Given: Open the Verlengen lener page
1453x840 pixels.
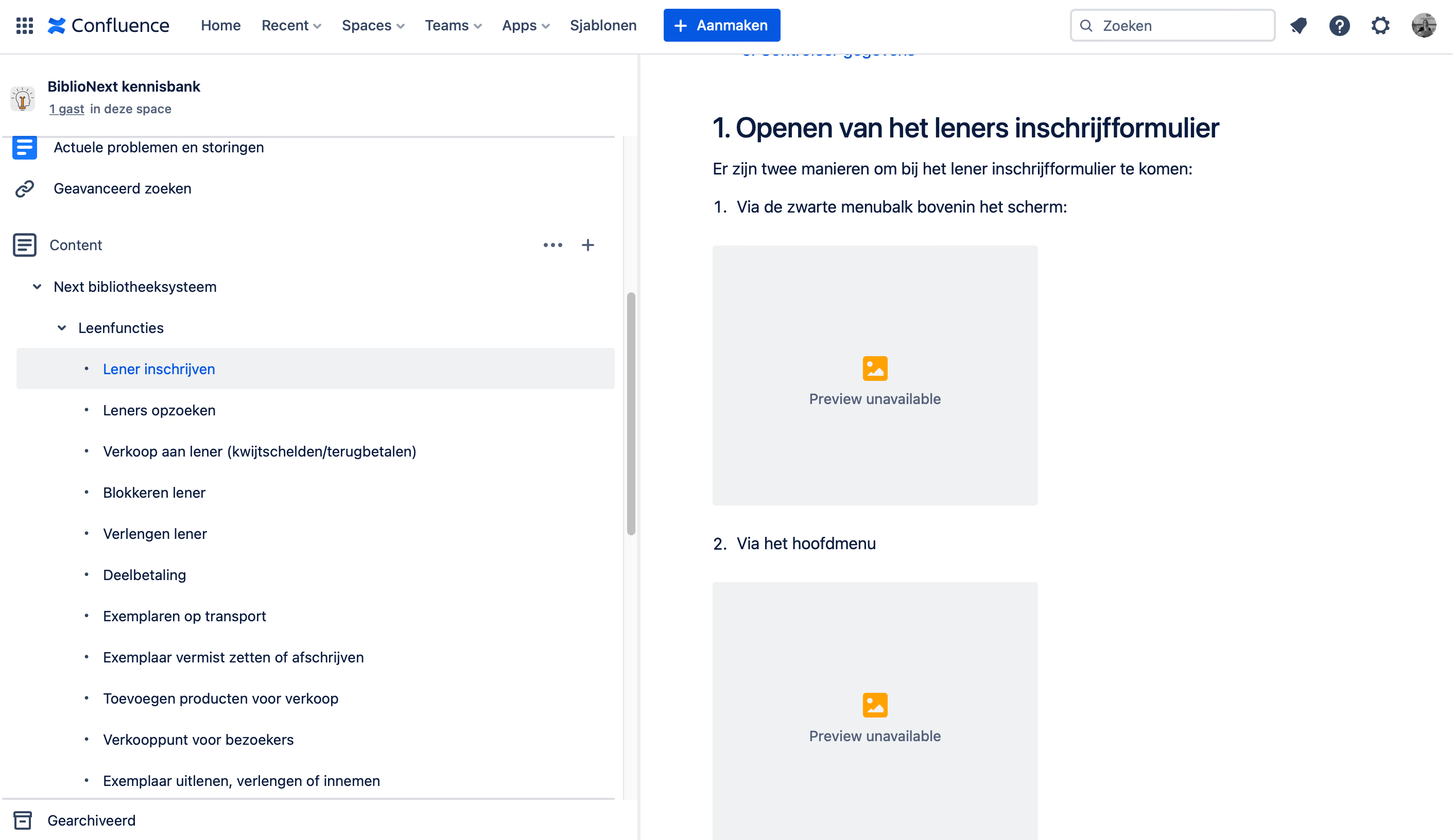Looking at the screenshot, I should point(154,534).
